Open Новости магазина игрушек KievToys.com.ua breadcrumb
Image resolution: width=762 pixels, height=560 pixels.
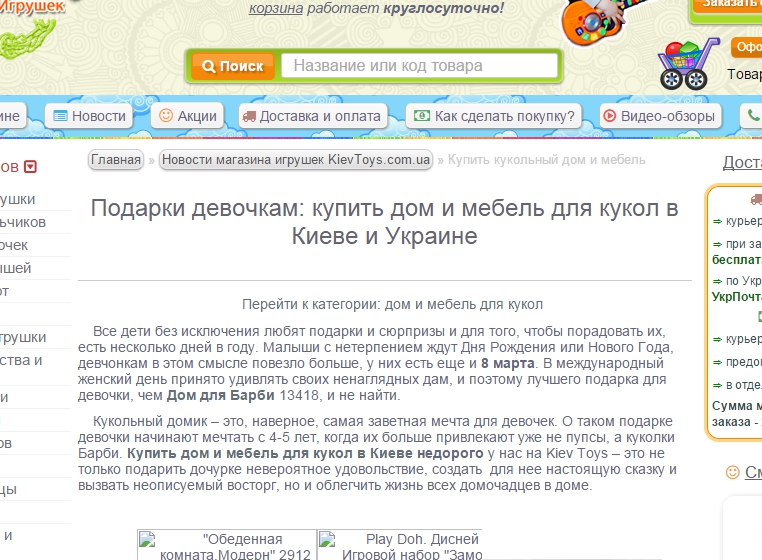click(296, 159)
